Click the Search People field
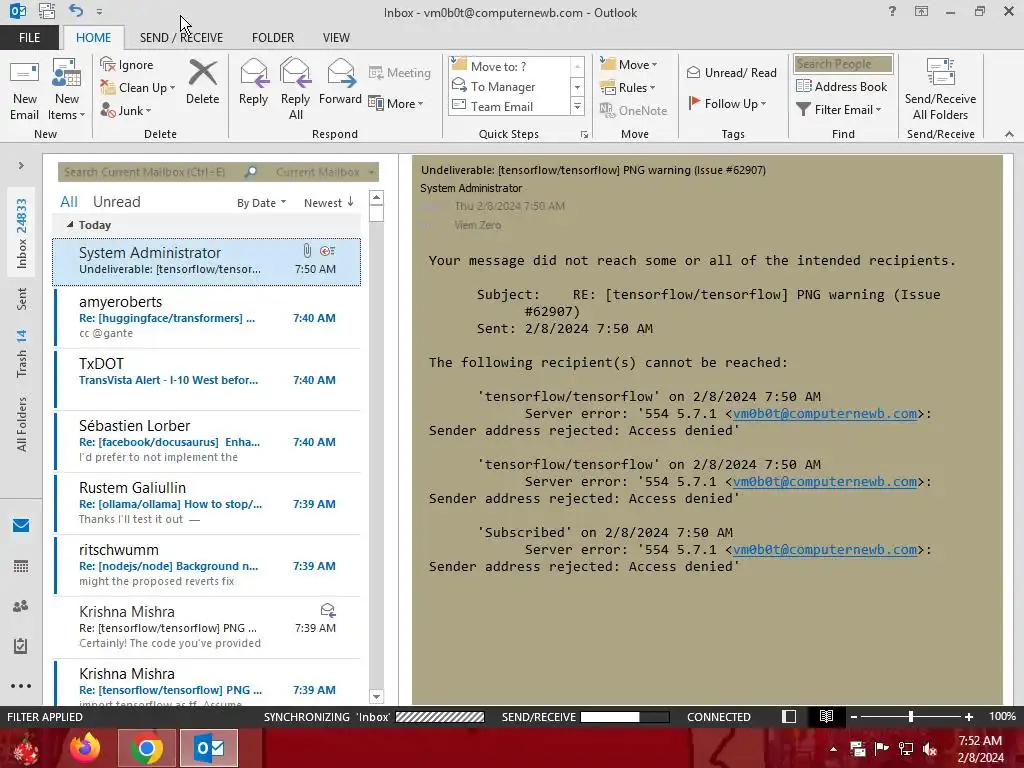This screenshot has width=1024, height=768. 843,64
